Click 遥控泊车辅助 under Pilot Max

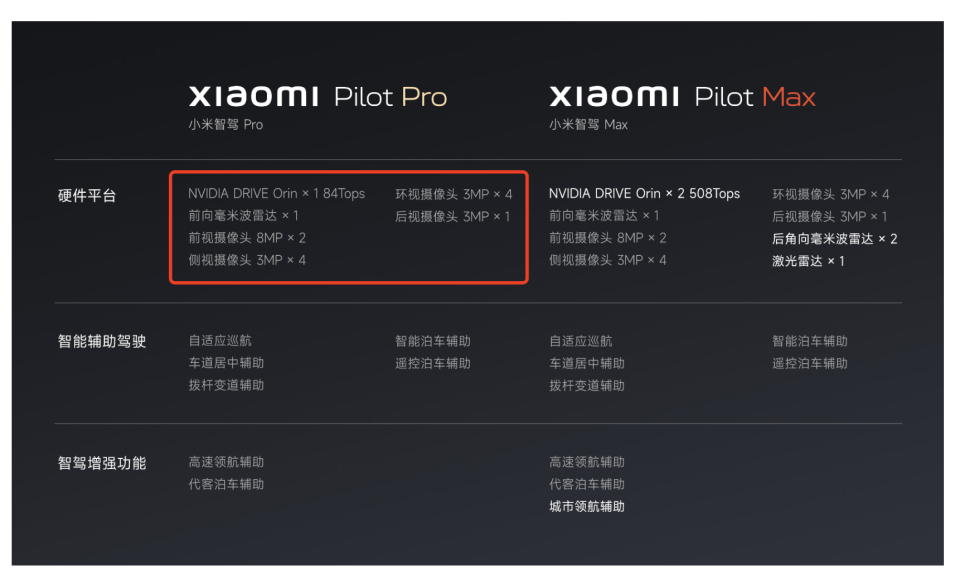pyautogui.click(x=809, y=363)
